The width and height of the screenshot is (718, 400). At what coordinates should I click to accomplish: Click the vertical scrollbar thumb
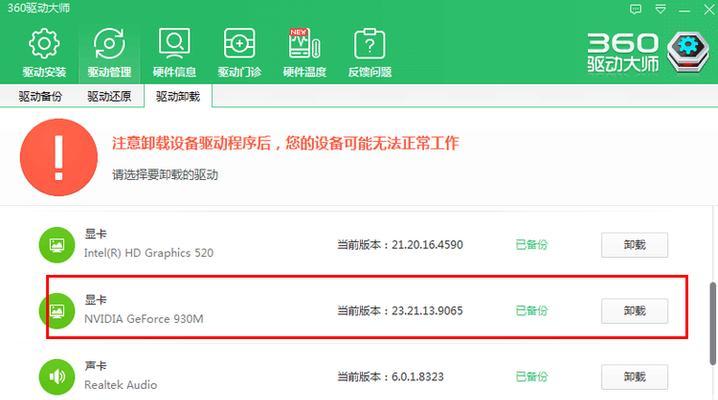[x=713, y=324]
